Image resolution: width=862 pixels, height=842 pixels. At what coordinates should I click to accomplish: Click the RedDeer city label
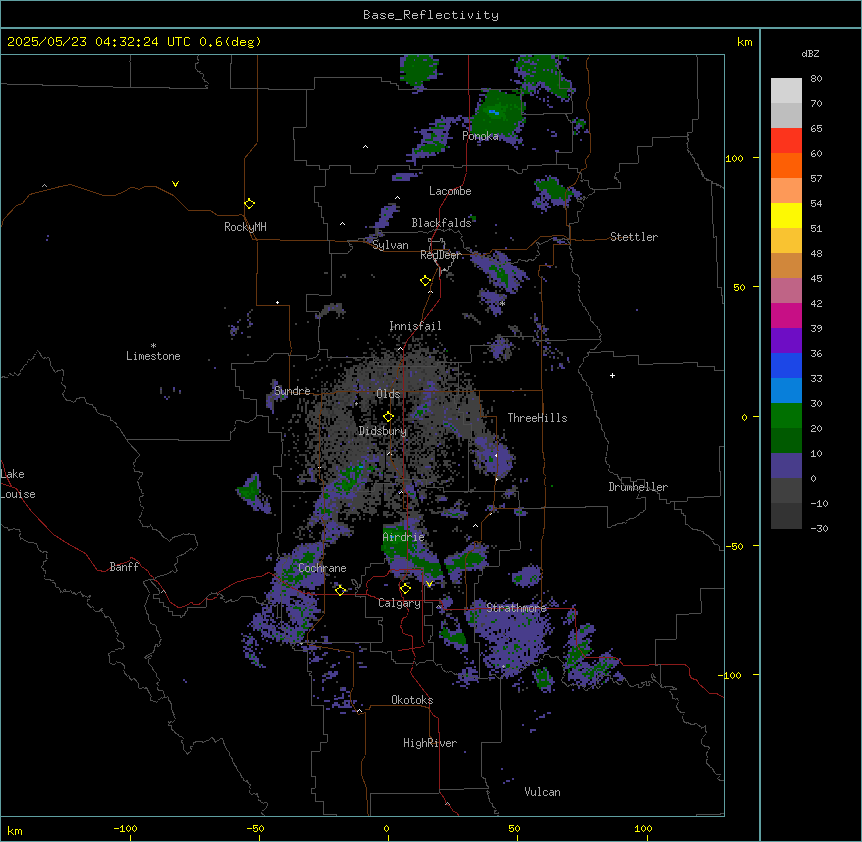(440, 255)
